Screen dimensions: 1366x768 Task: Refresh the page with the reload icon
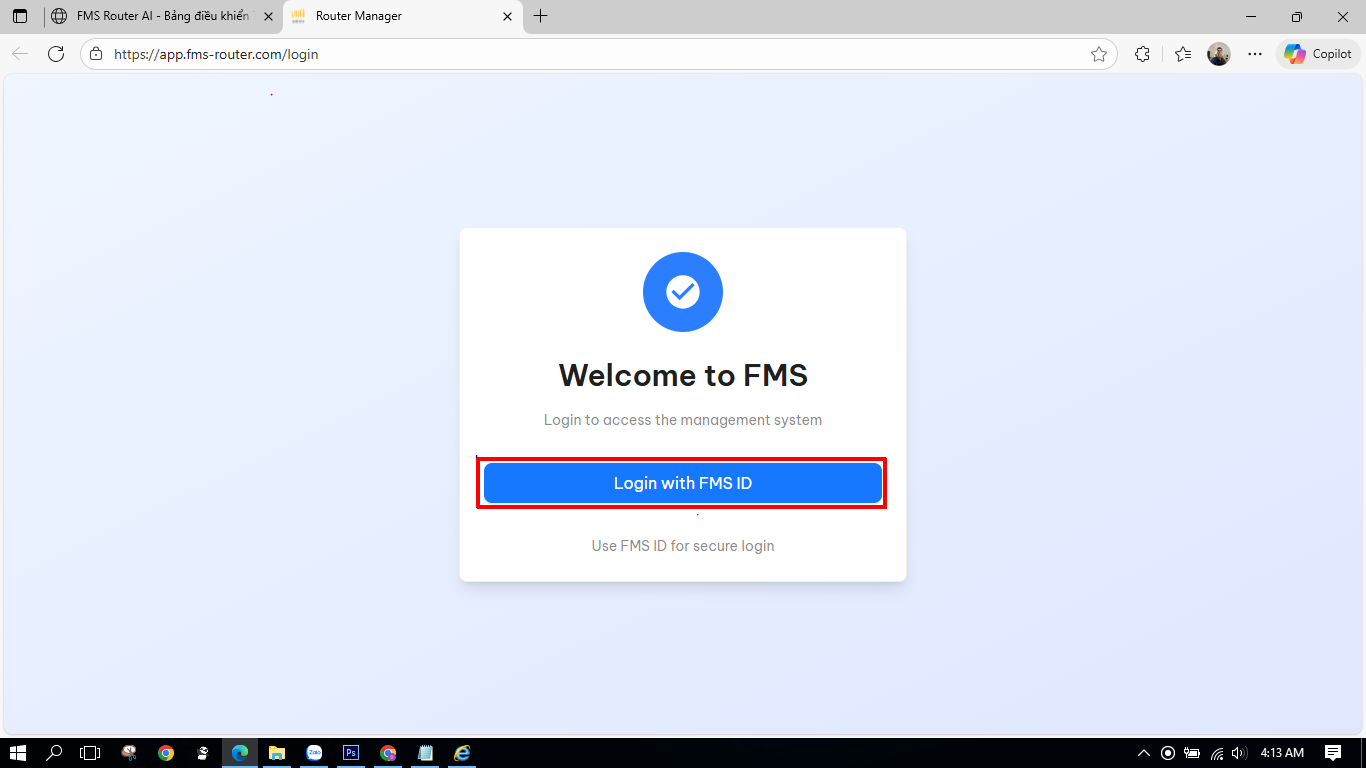[x=56, y=54]
